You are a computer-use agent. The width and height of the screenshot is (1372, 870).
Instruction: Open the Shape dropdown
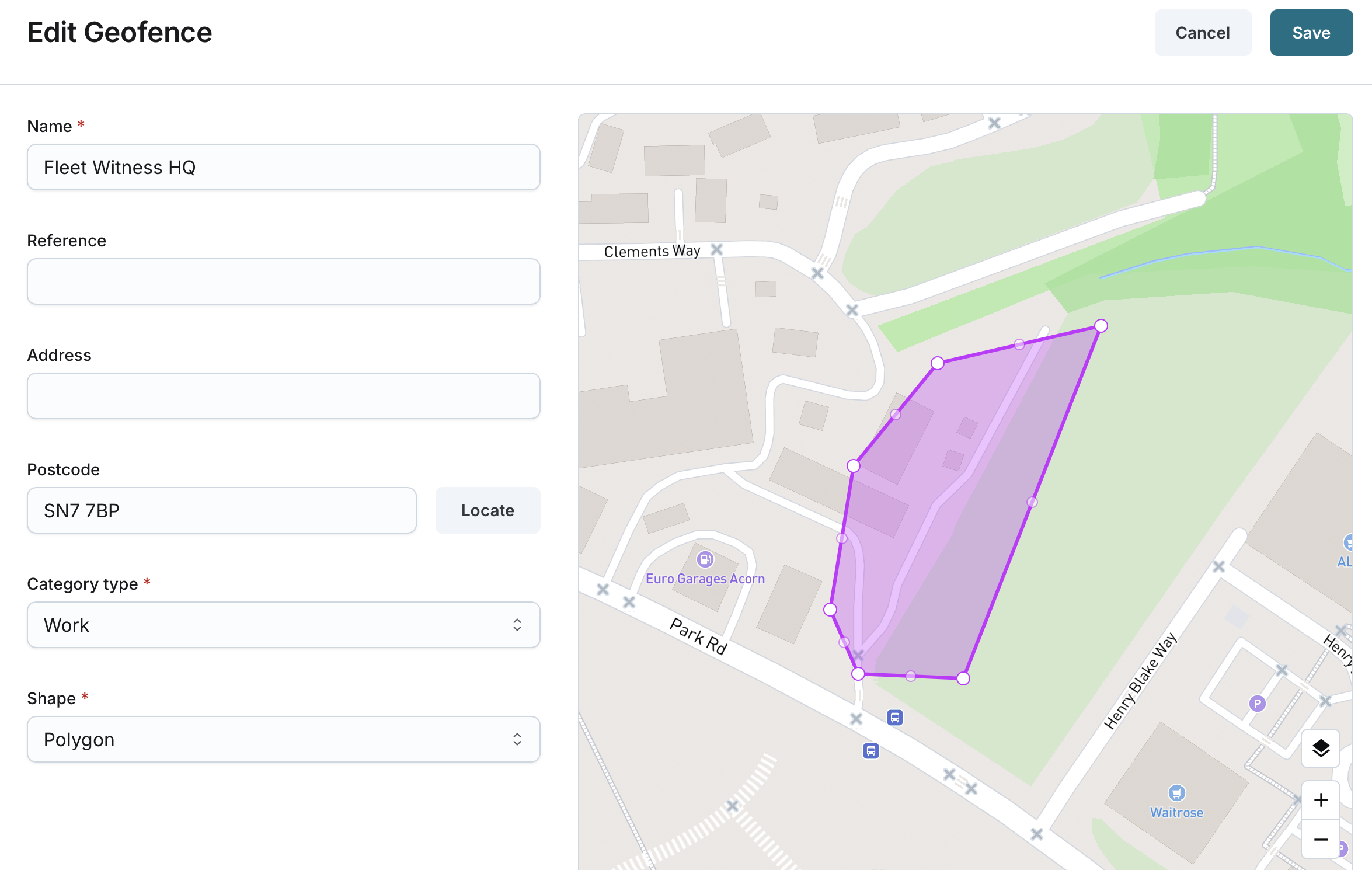[283, 739]
